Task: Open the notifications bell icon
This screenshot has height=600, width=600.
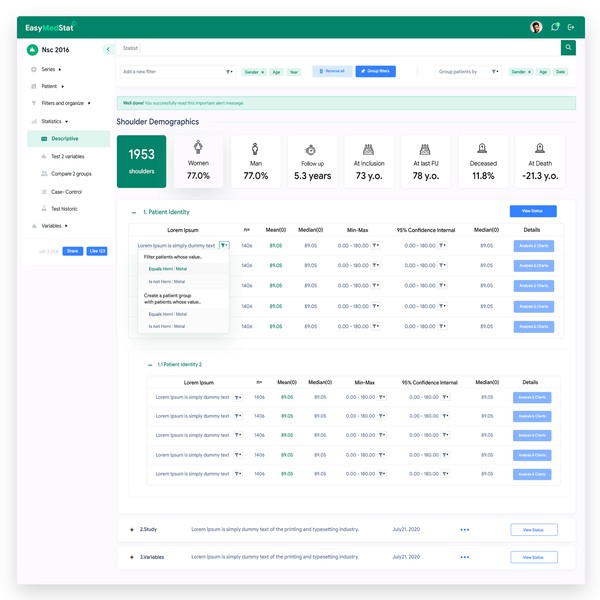Action: pyautogui.click(x=555, y=27)
